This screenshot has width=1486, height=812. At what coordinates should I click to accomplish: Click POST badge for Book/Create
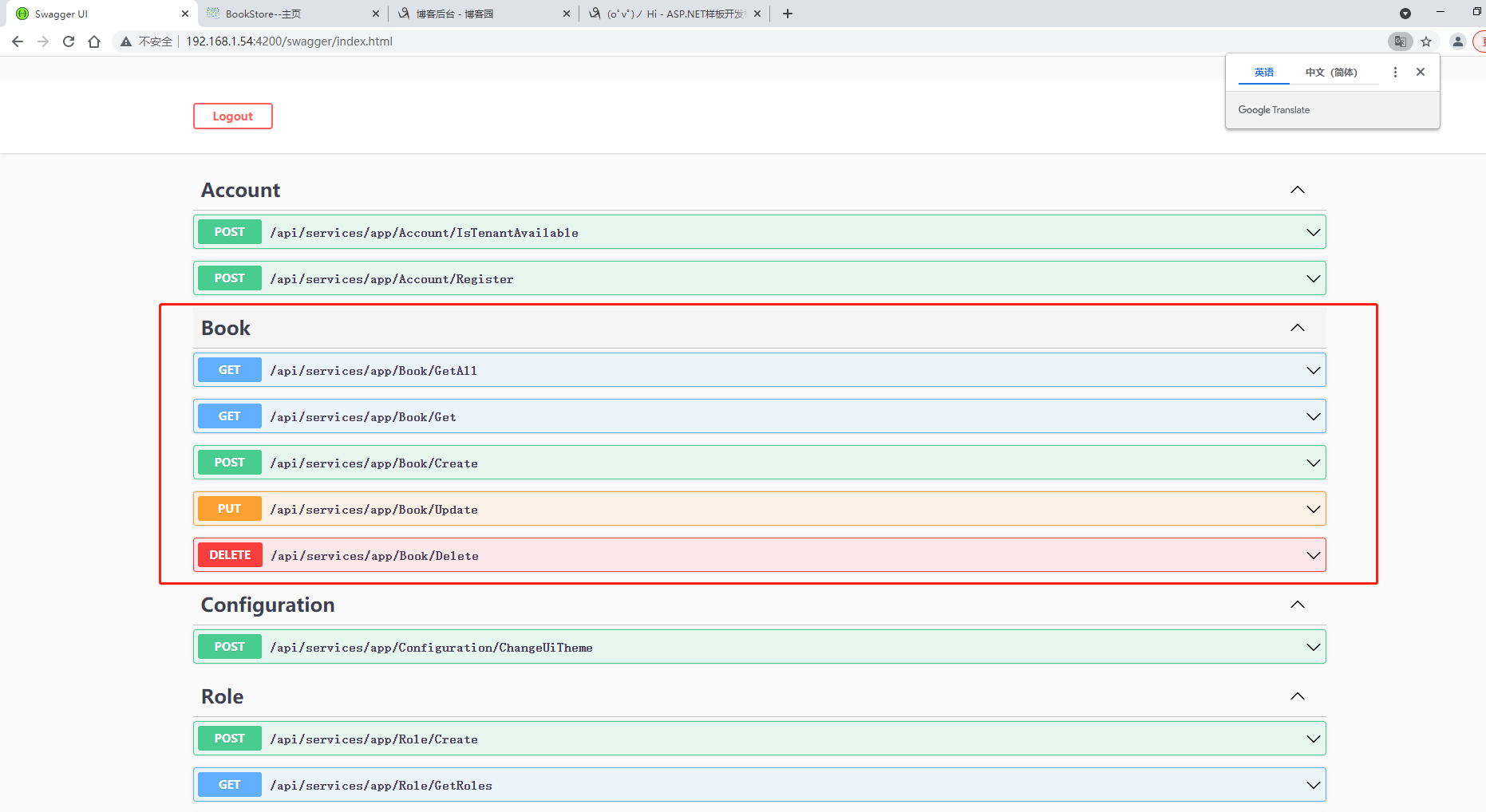click(230, 463)
